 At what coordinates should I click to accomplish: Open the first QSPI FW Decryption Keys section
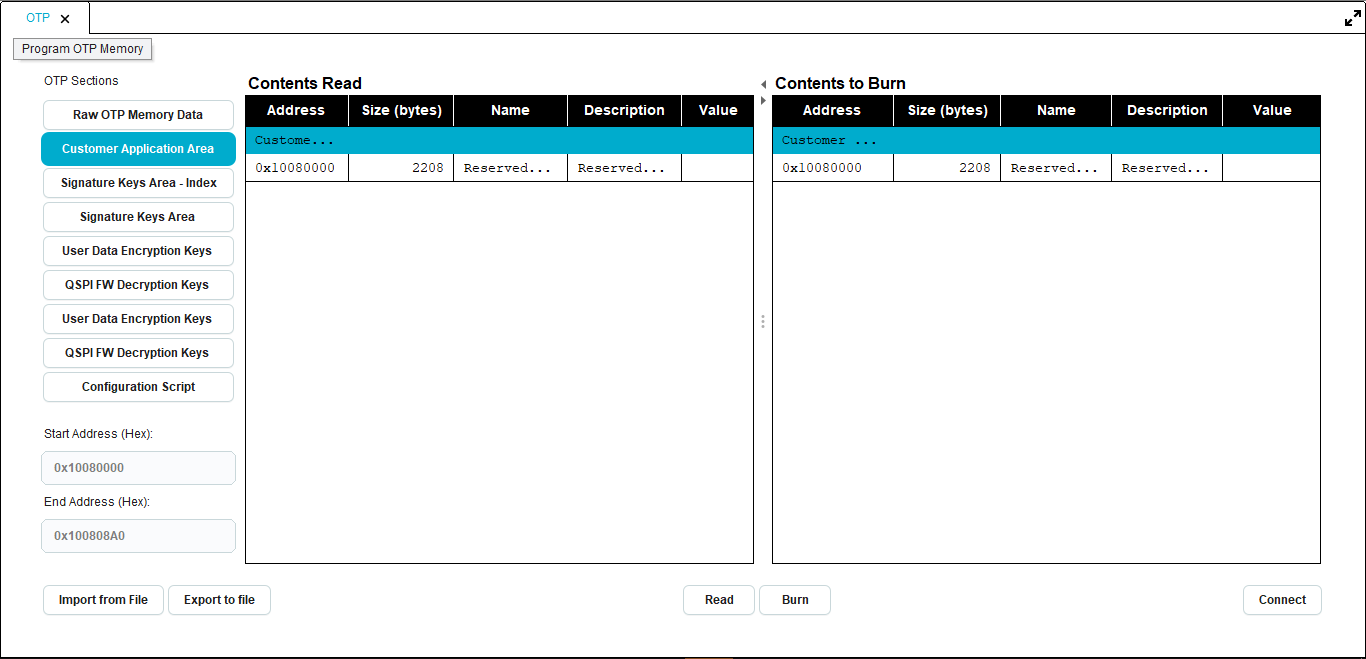pyautogui.click(x=138, y=285)
